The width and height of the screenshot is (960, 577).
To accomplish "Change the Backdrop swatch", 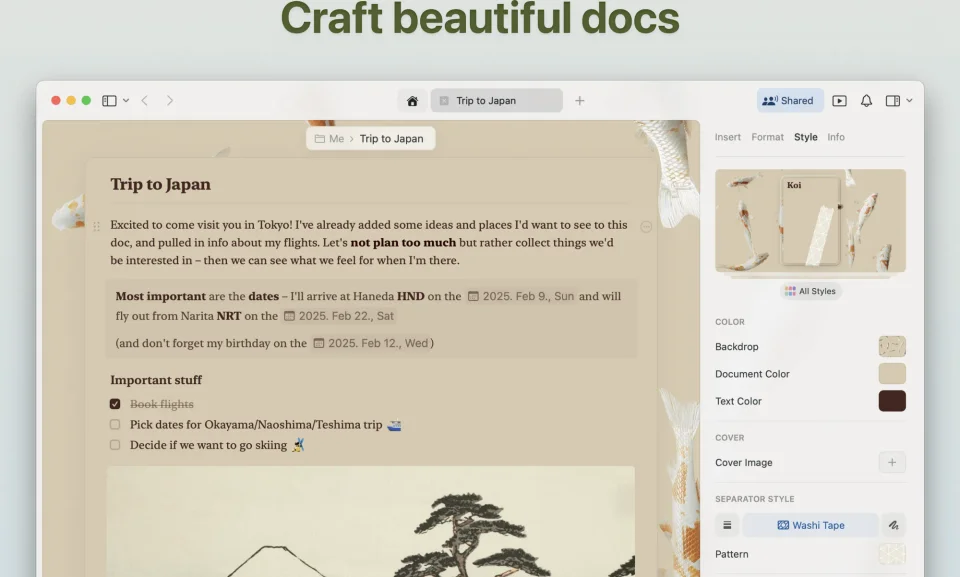I will (x=892, y=347).
